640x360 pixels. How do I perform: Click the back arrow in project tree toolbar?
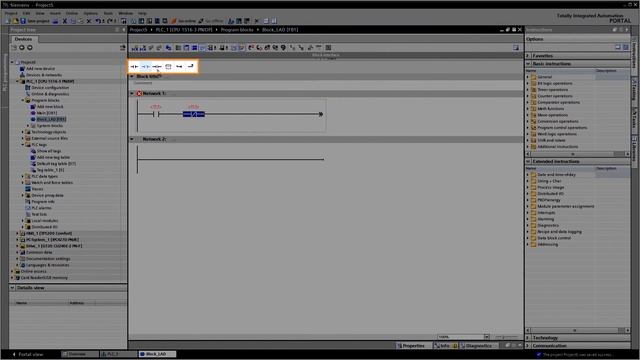(22, 48)
